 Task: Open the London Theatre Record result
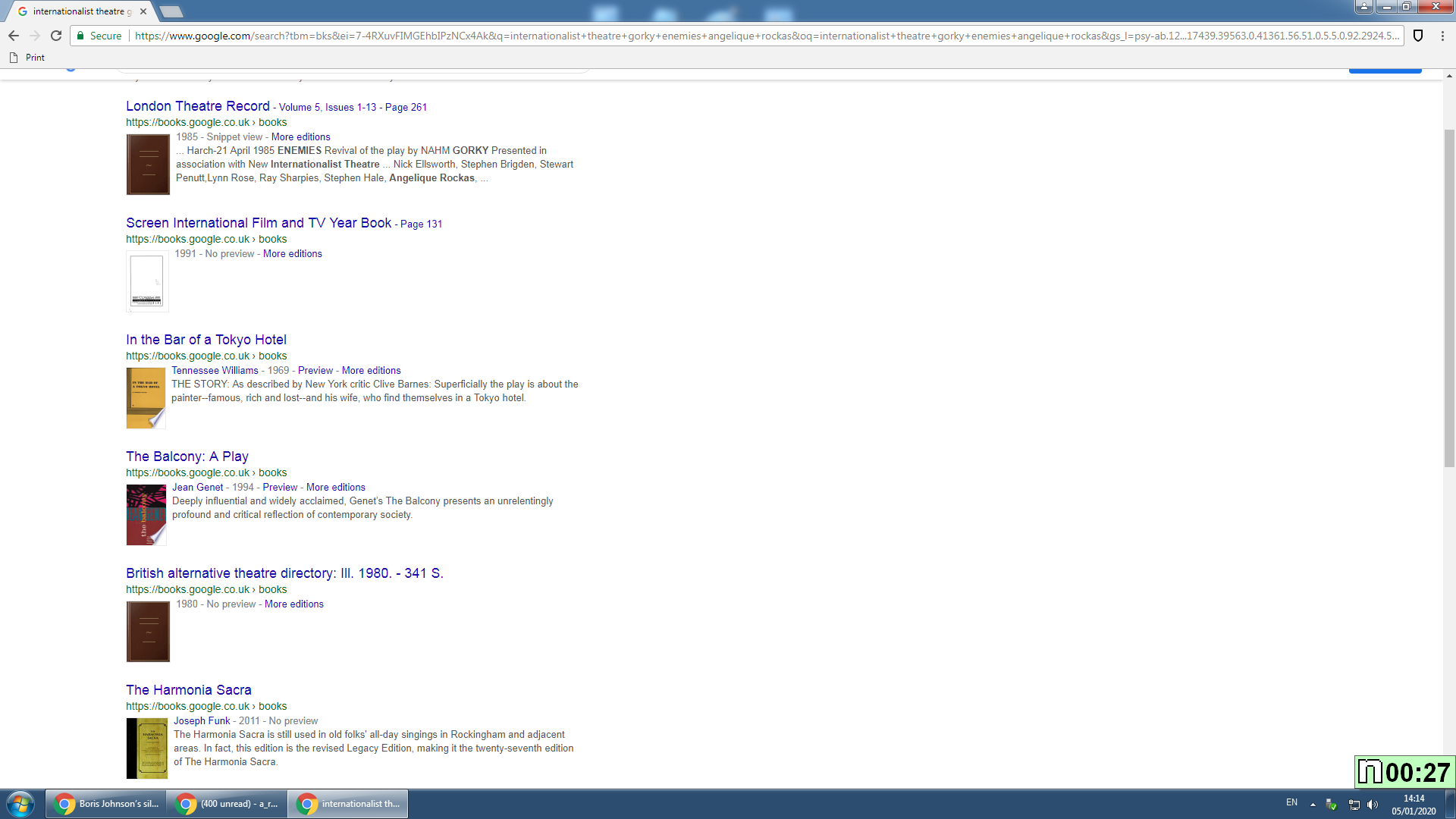[x=198, y=106]
